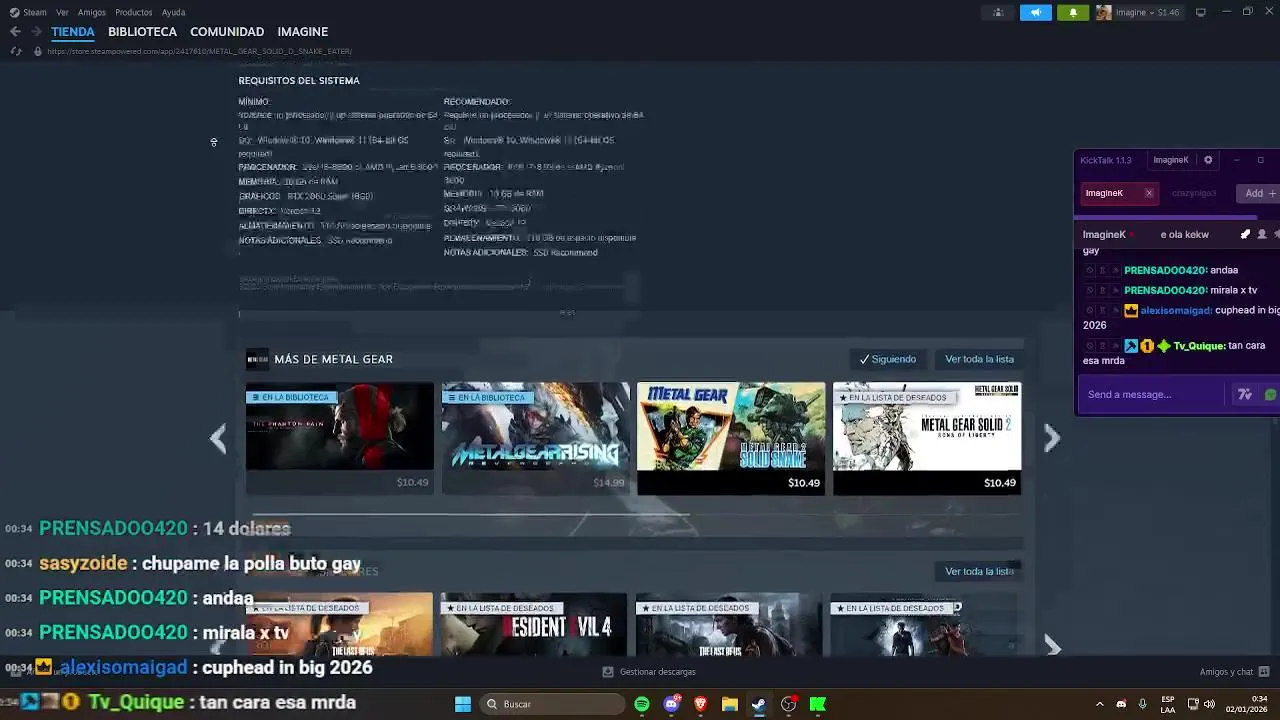Switch to second KickTalk chatroom tab
Image resolution: width=1280 pixels, height=720 pixels.
[1194, 193]
